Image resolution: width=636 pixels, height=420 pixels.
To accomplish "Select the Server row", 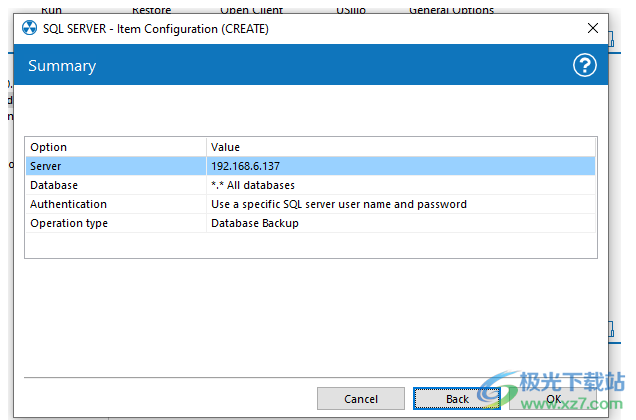I will pyautogui.click(x=310, y=166).
